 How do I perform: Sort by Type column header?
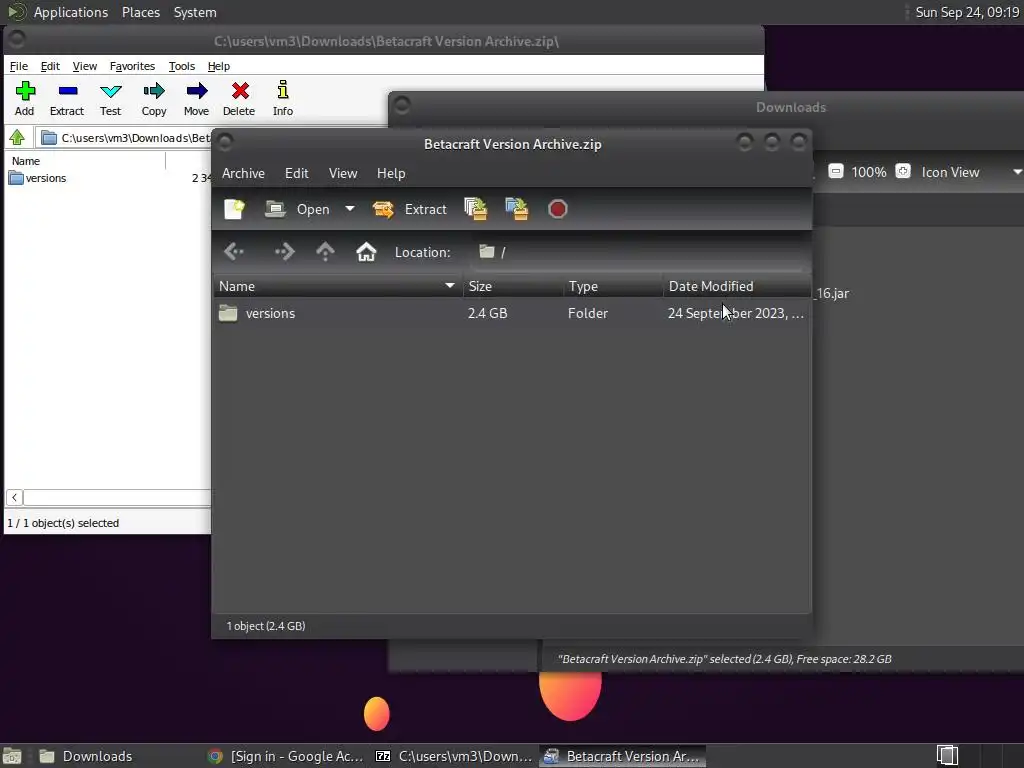click(x=613, y=286)
